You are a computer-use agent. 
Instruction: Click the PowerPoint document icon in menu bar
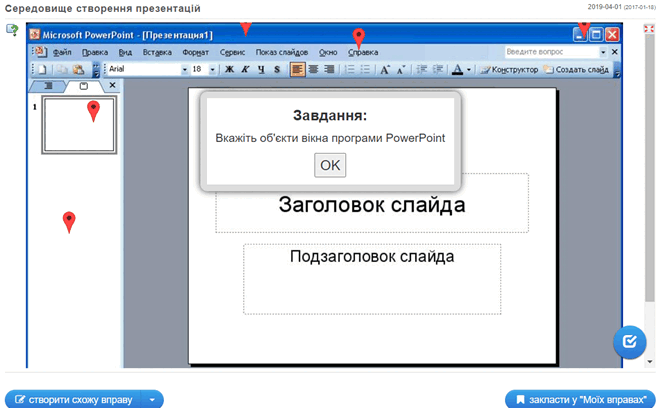point(41,52)
